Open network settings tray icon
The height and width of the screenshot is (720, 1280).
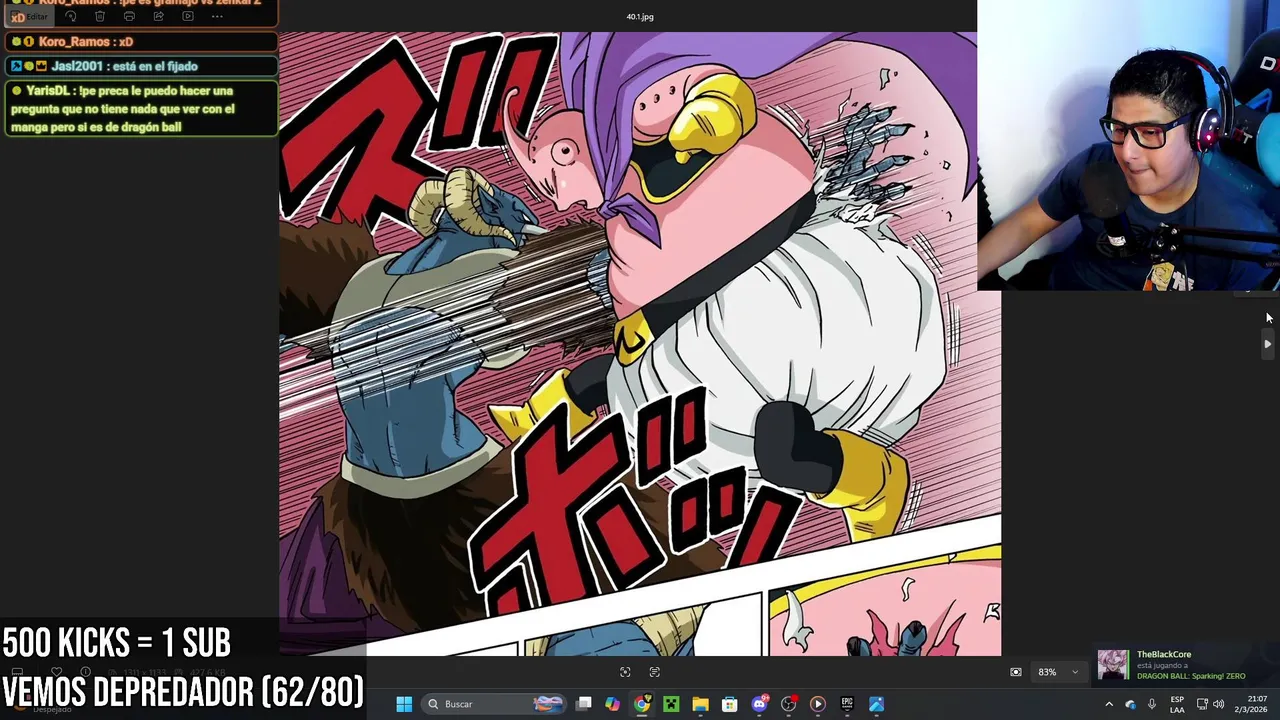(x=1202, y=704)
